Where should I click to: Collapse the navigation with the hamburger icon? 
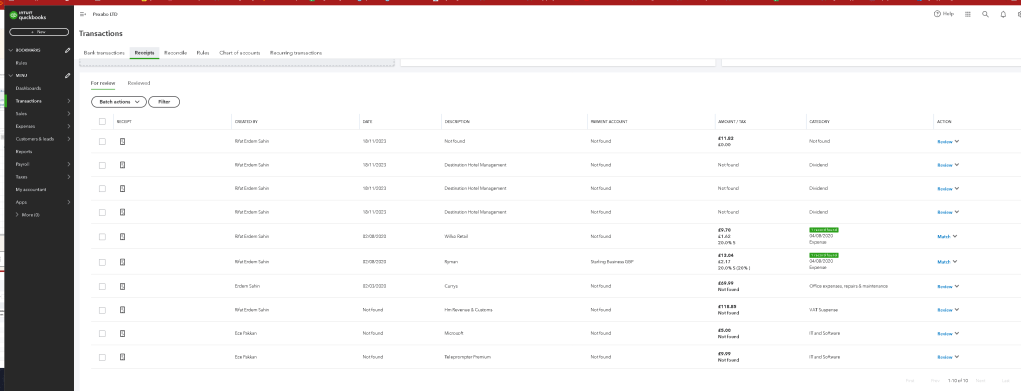[x=83, y=14]
